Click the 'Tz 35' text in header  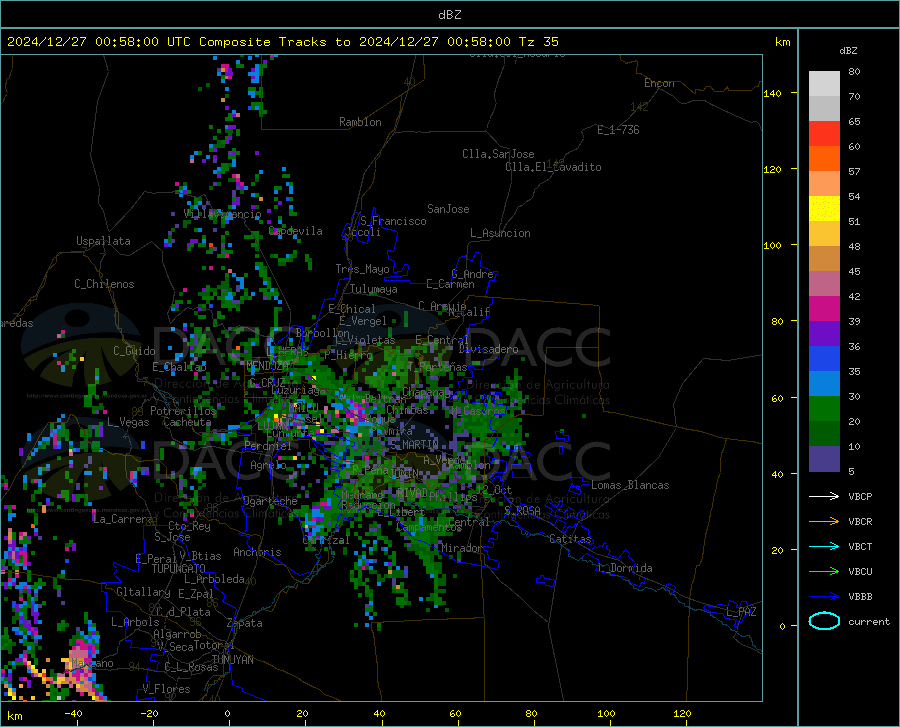[538, 42]
